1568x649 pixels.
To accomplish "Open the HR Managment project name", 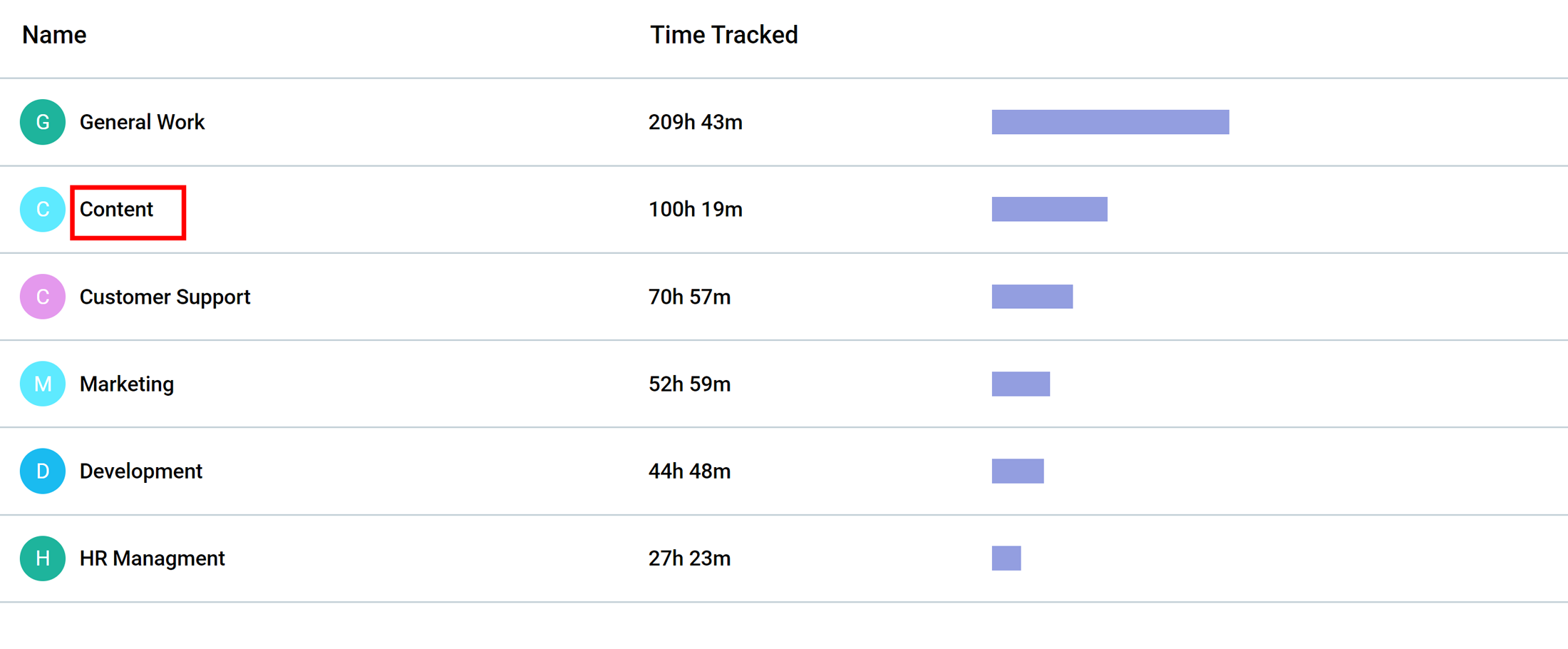I will pyautogui.click(x=152, y=558).
